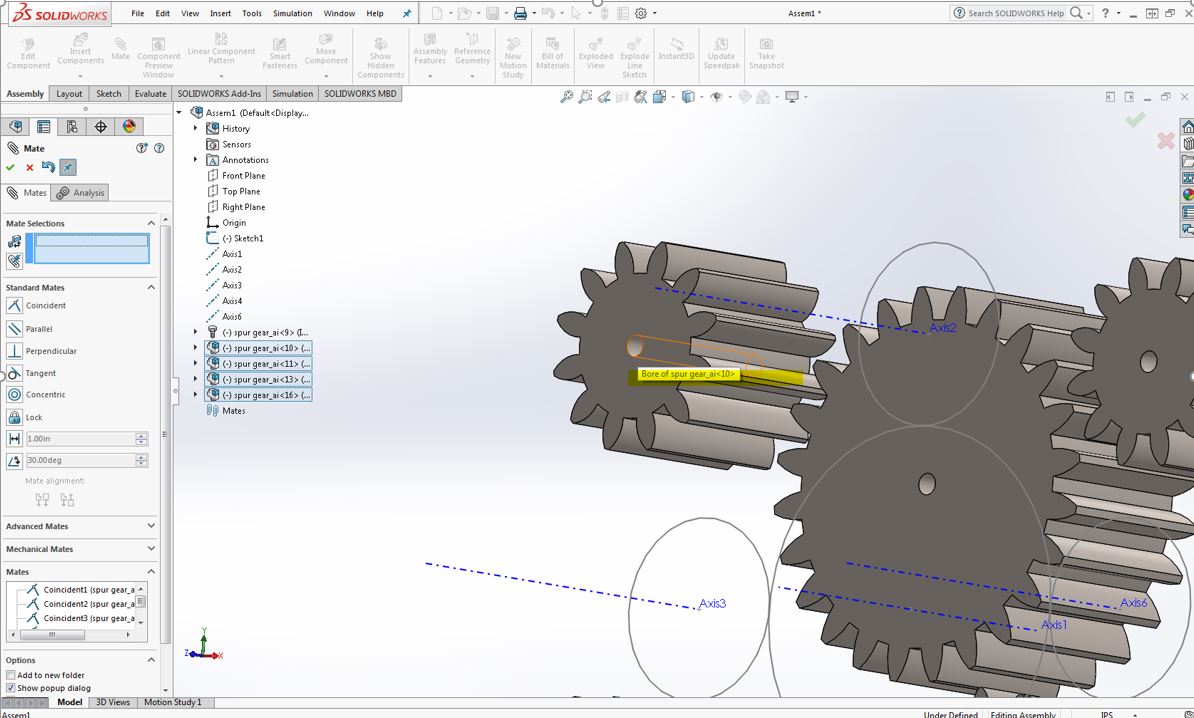
Task: Toggle the Keep Visible pushpin in Mate panel
Action: (x=67, y=168)
